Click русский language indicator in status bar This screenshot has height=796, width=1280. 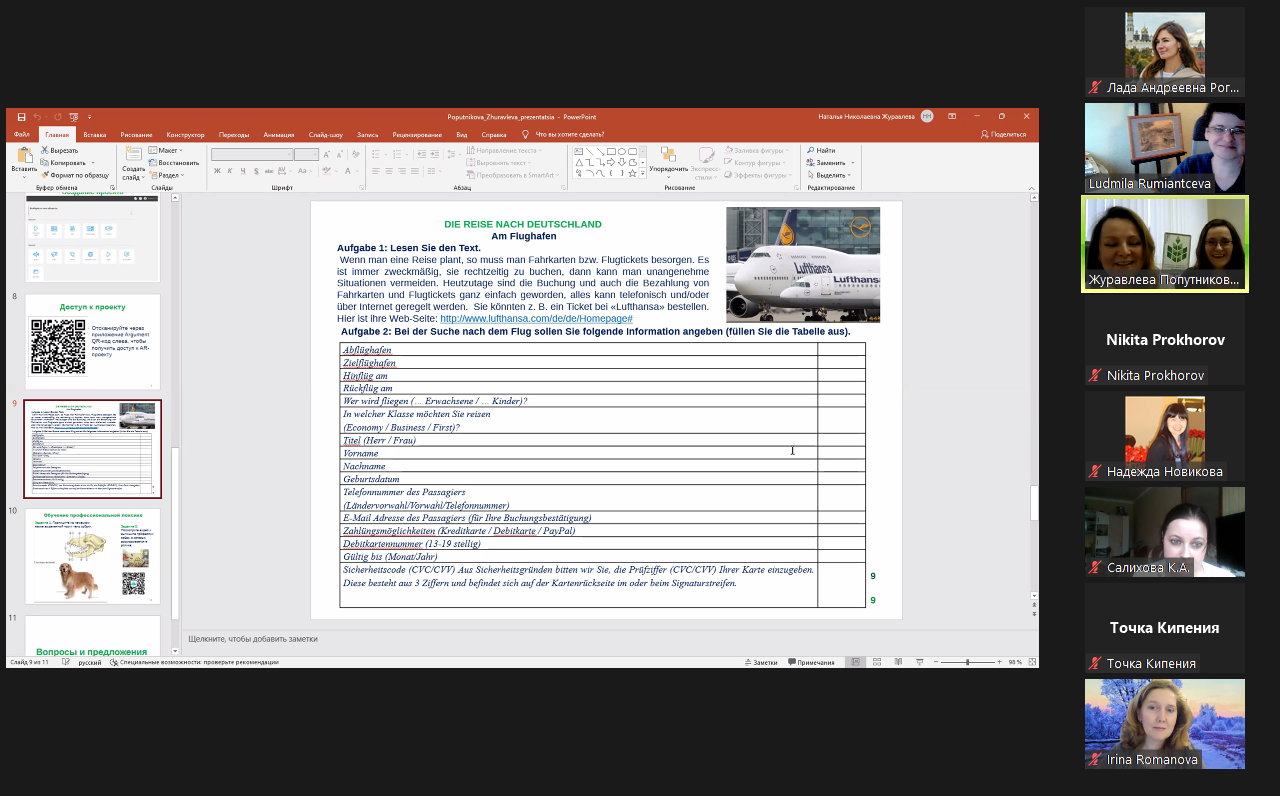(x=90, y=662)
